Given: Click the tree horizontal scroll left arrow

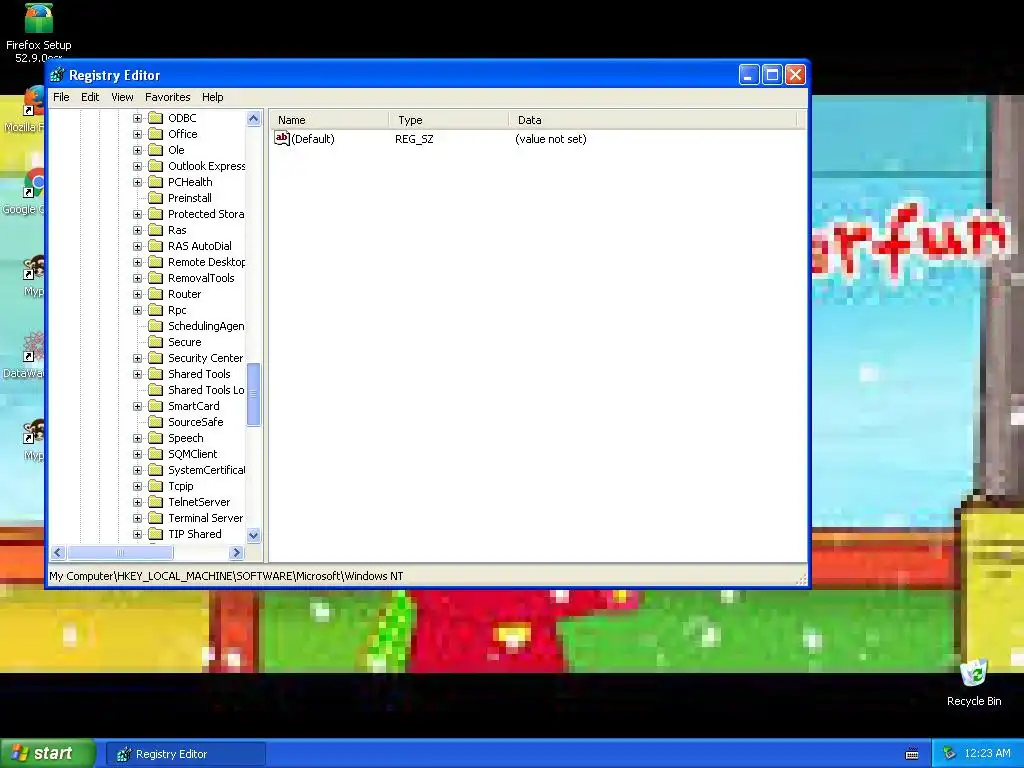Looking at the screenshot, I should (58, 552).
